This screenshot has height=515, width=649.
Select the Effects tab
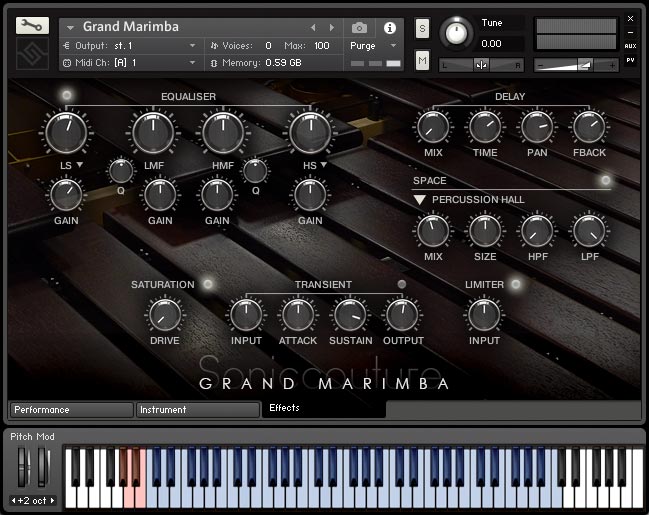coord(324,409)
